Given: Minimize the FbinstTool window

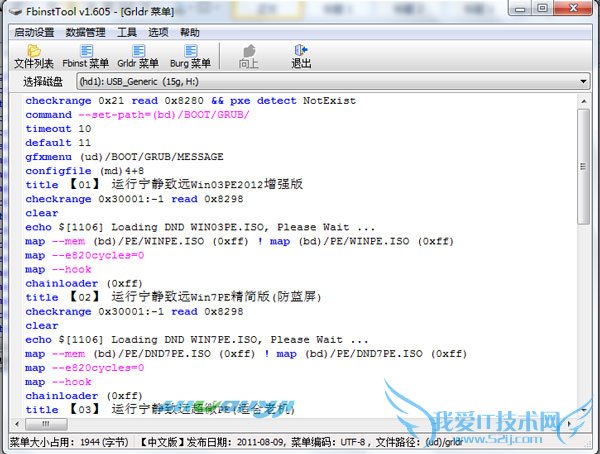Looking at the screenshot, I should click(x=520, y=8).
